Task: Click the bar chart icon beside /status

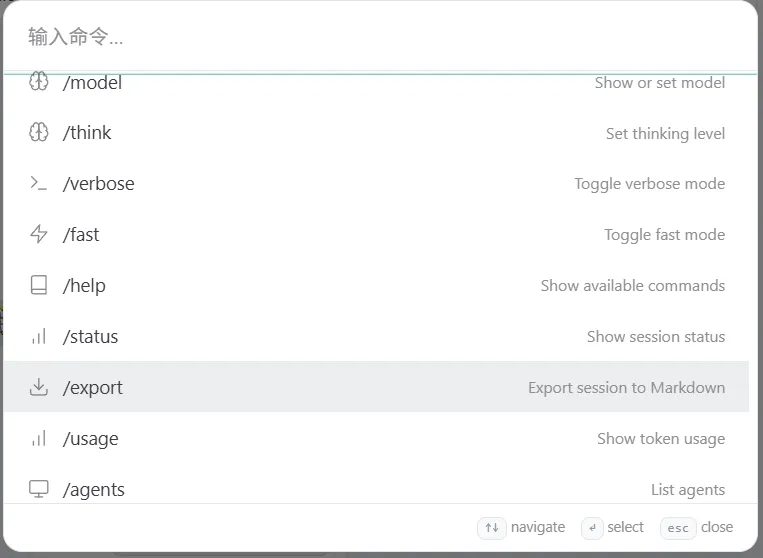Action: point(39,337)
